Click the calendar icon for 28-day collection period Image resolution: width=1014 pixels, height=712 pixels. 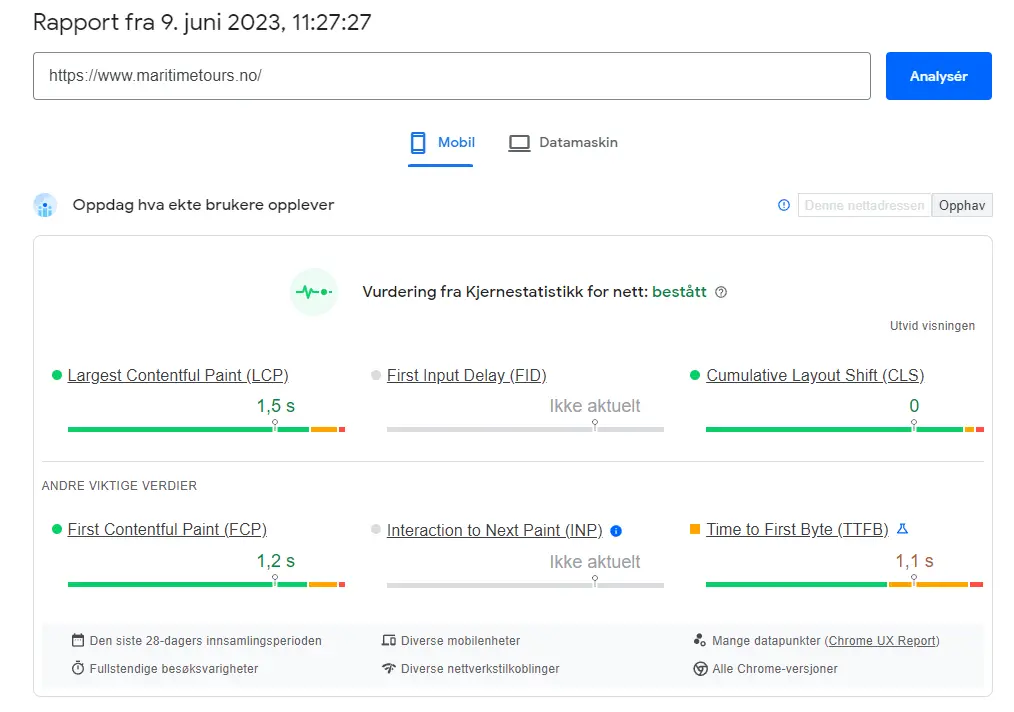[78, 640]
